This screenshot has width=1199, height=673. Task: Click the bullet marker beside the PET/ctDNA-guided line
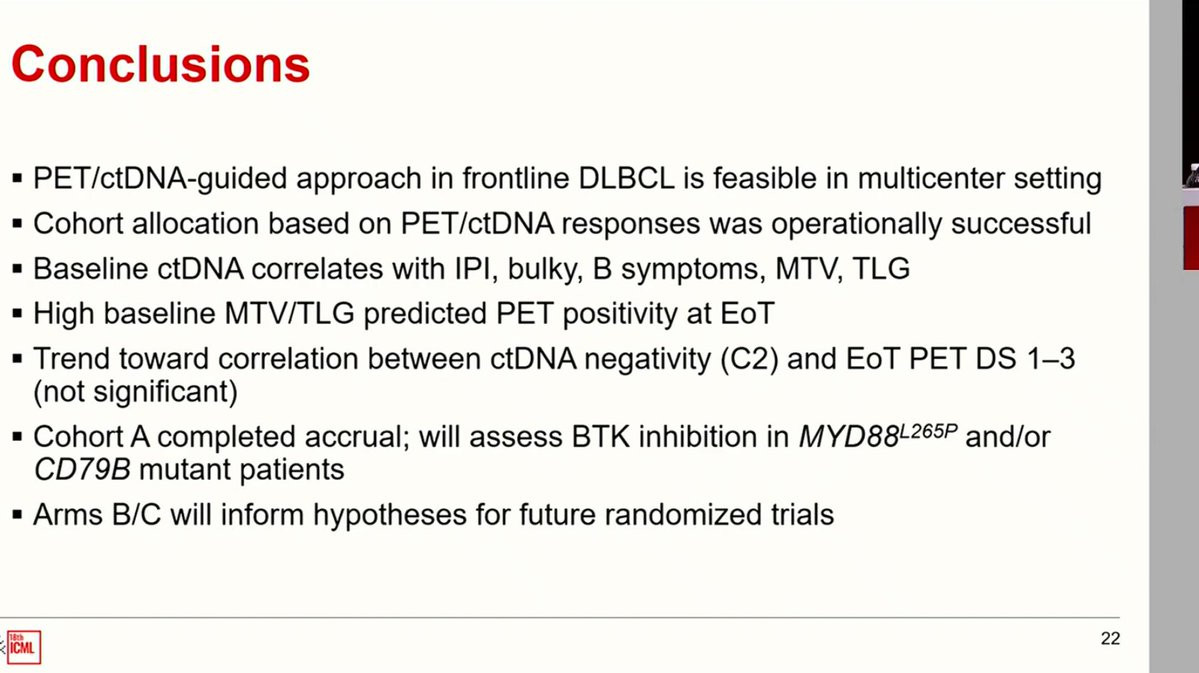[x=17, y=179]
